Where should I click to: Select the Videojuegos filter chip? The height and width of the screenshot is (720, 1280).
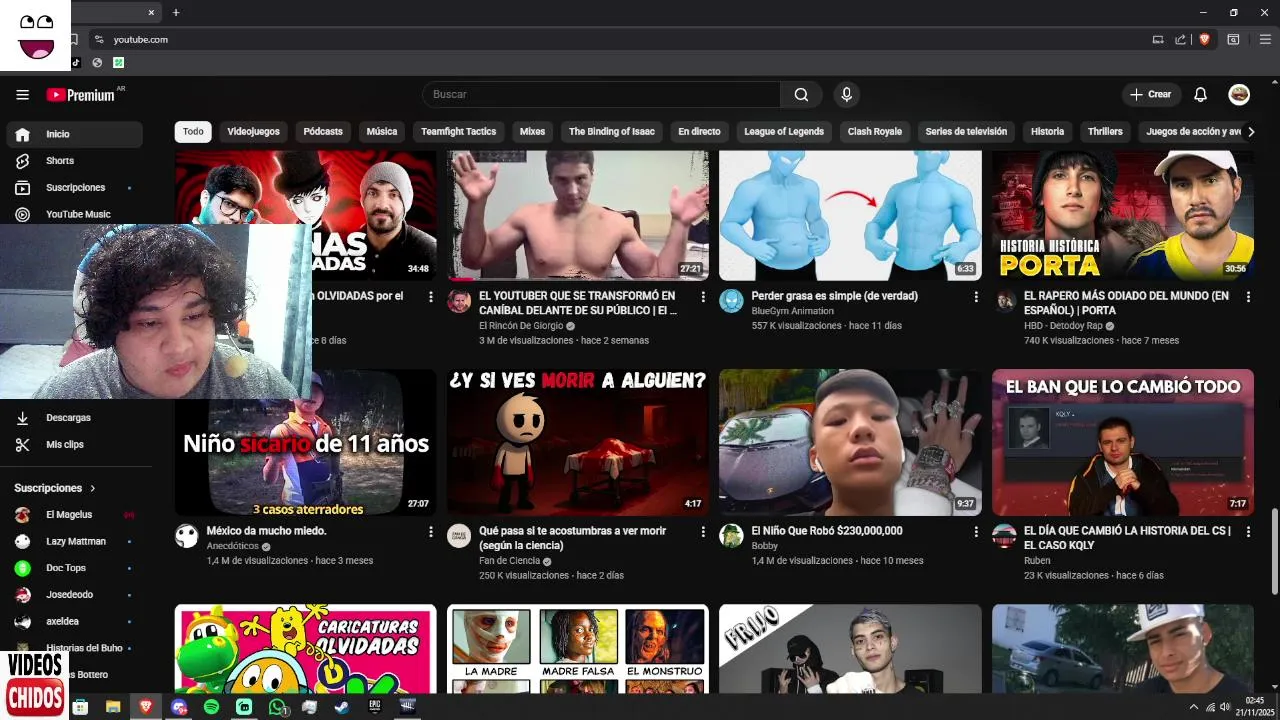point(253,132)
